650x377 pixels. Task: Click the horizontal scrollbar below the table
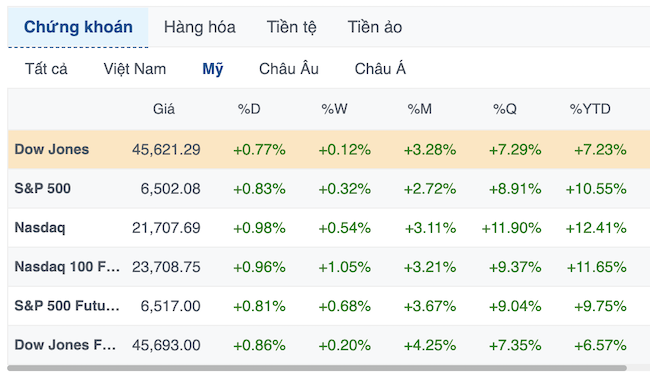click(317, 368)
